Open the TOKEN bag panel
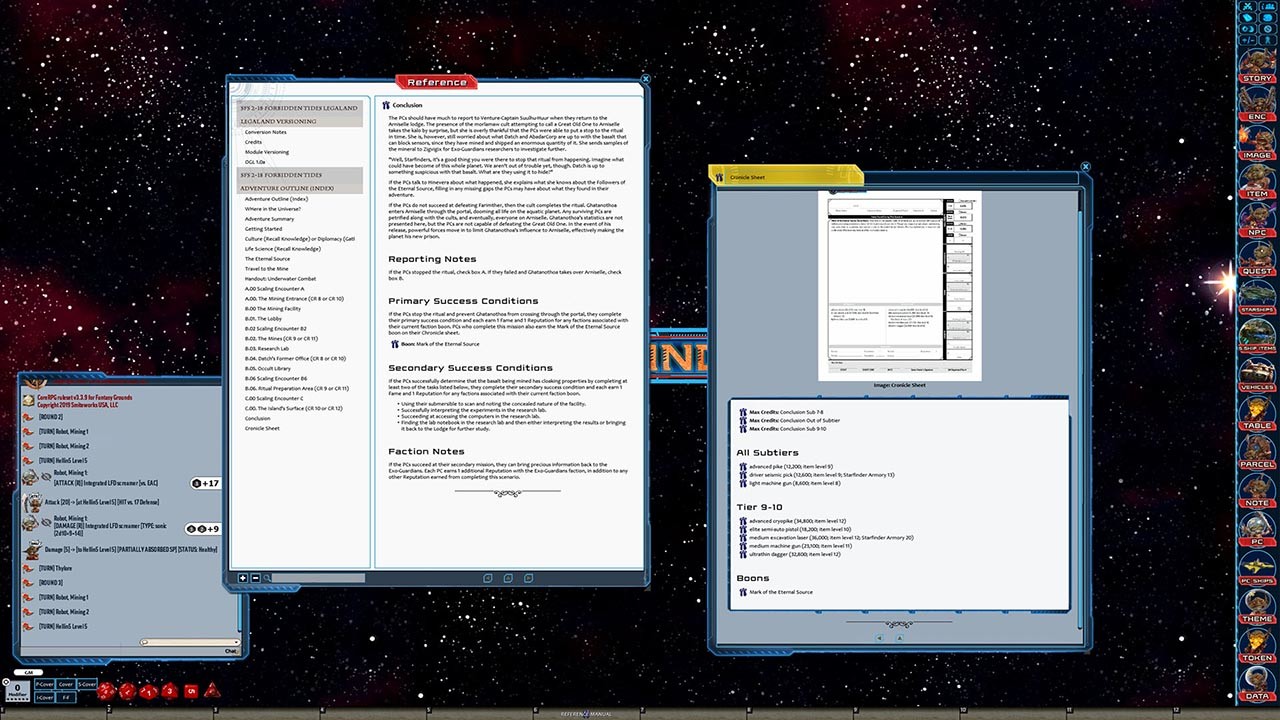The image size is (1280, 720). click(1257, 657)
